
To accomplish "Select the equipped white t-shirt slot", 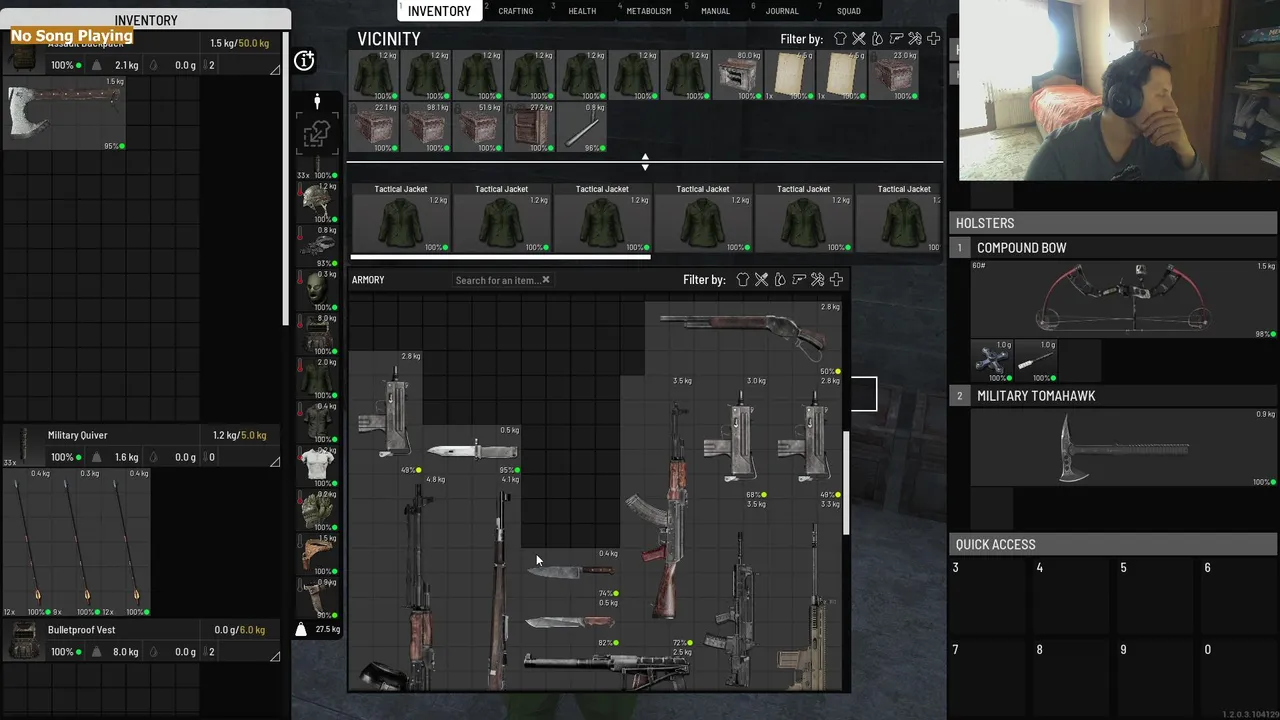I will point(318,465).
